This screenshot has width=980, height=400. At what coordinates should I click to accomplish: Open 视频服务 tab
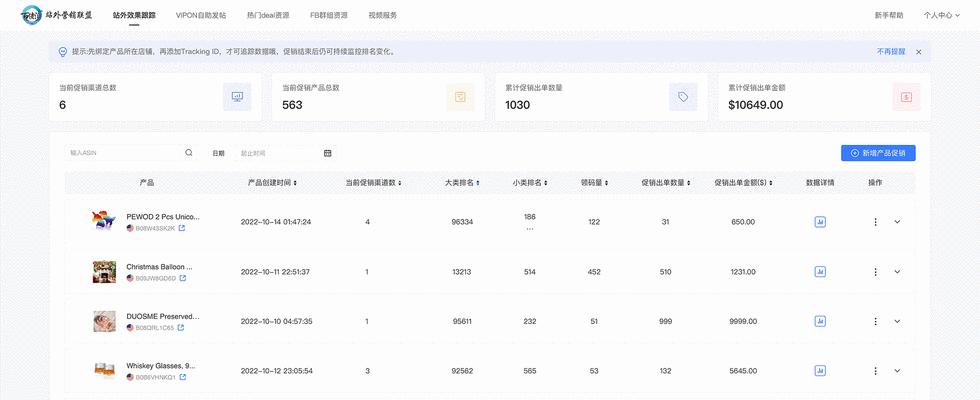382,15
